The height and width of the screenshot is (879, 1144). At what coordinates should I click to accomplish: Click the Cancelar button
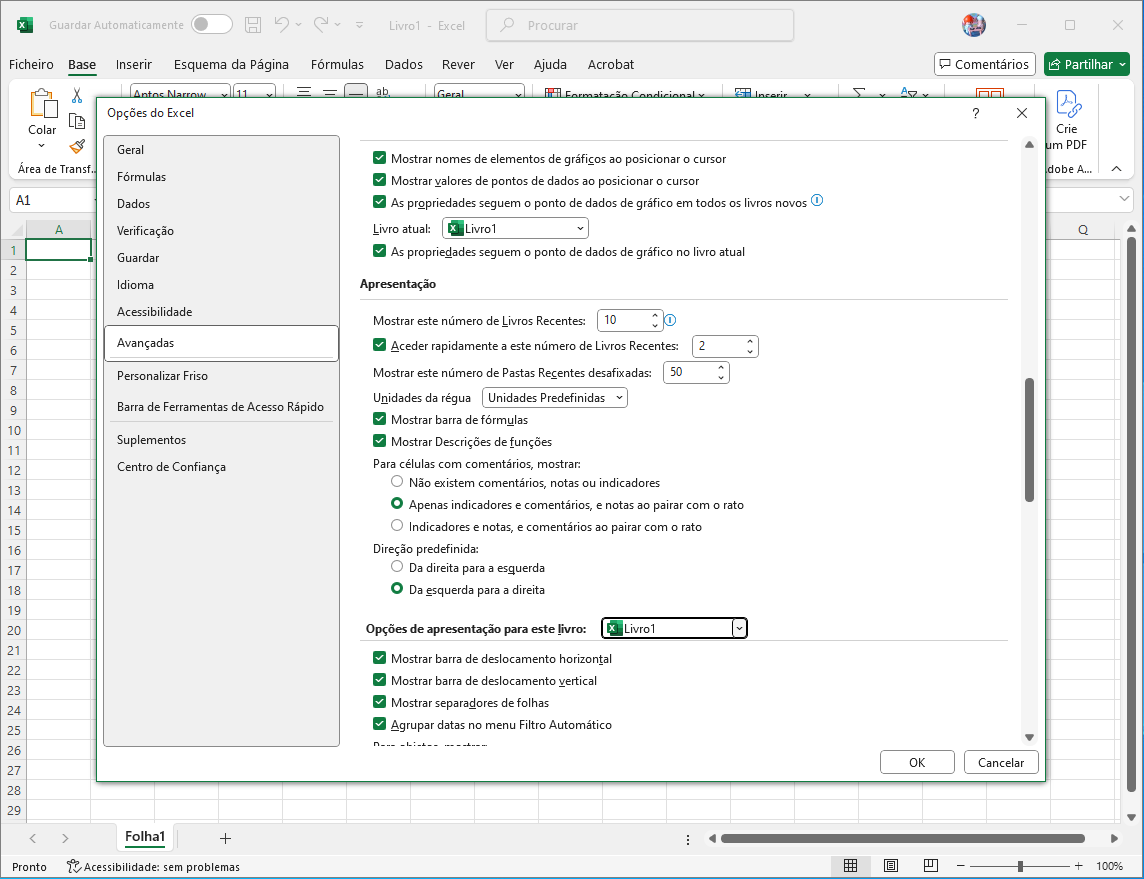click(1001, 762)
